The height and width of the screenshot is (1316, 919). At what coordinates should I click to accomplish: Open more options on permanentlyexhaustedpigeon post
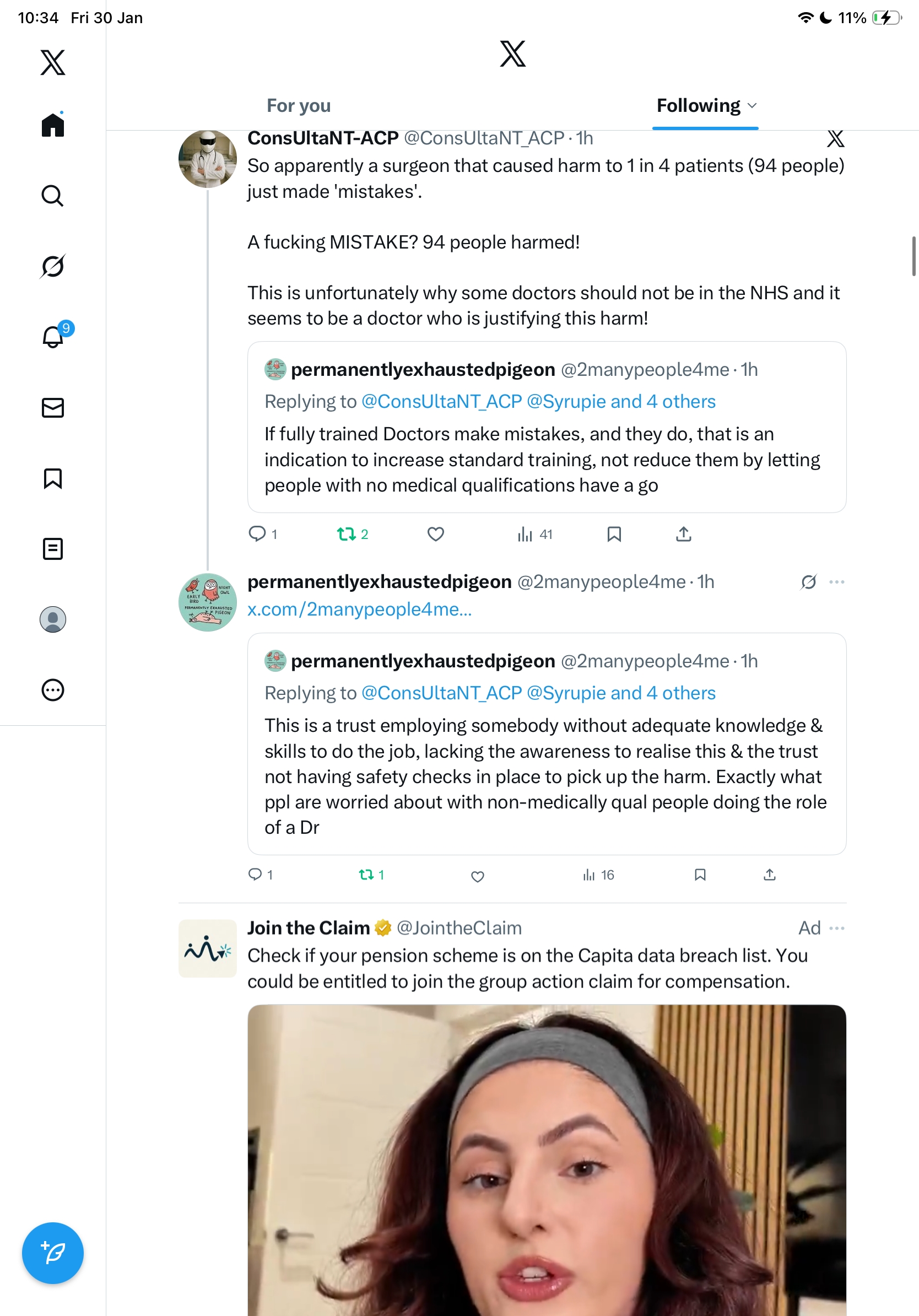(836, 582)
